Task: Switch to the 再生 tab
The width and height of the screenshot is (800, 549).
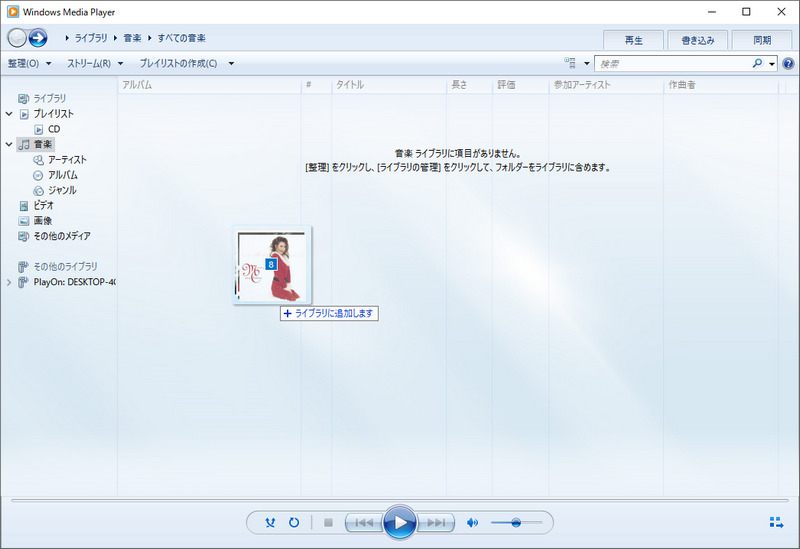Action: [634, 40]
